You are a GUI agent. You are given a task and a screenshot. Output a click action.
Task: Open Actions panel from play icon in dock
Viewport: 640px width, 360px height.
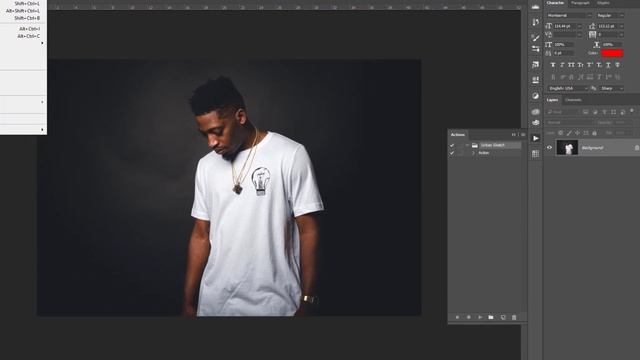(x=536, y=138)
